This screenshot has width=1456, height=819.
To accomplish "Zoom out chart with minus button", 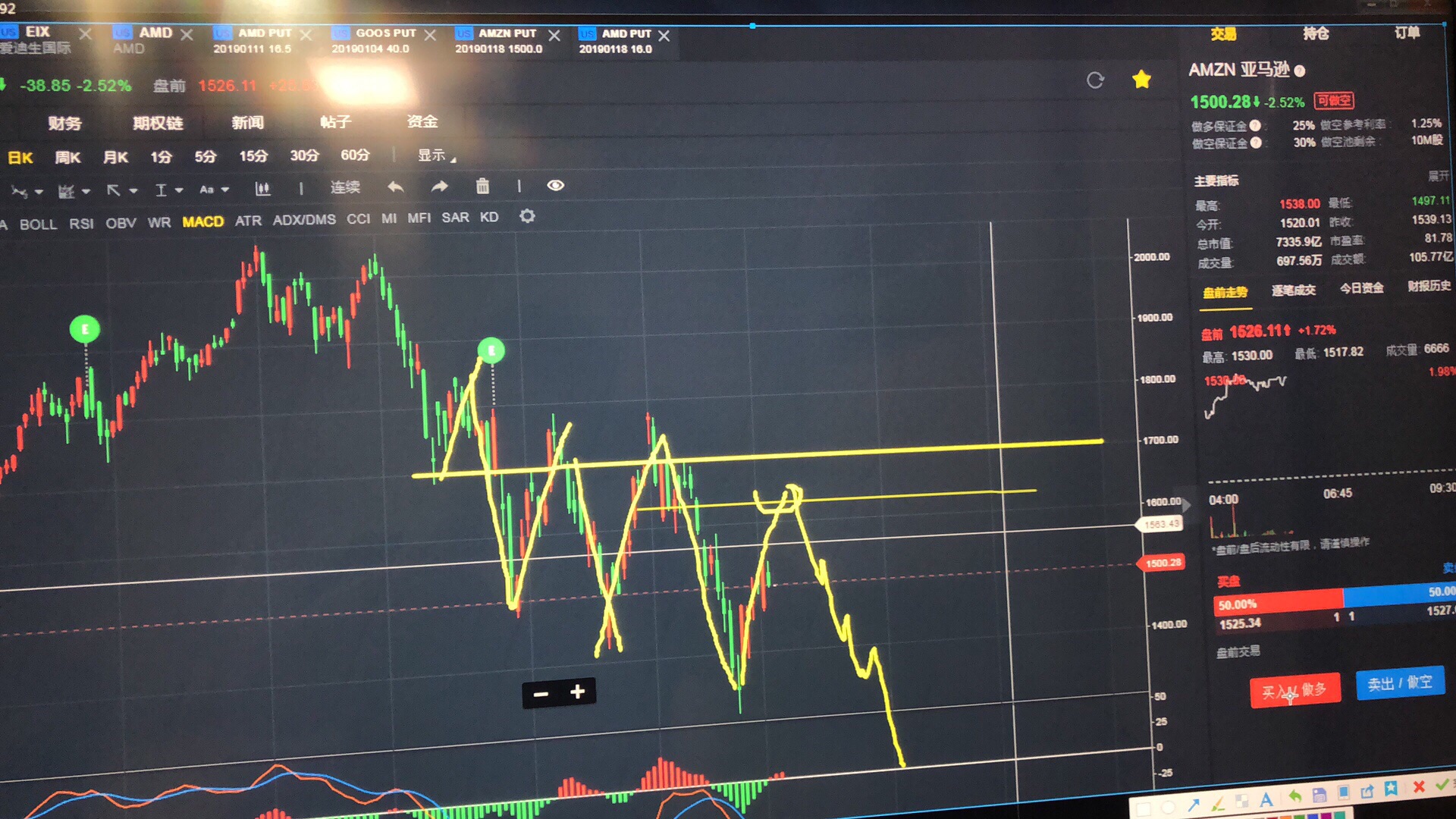I will click(541, 694).
